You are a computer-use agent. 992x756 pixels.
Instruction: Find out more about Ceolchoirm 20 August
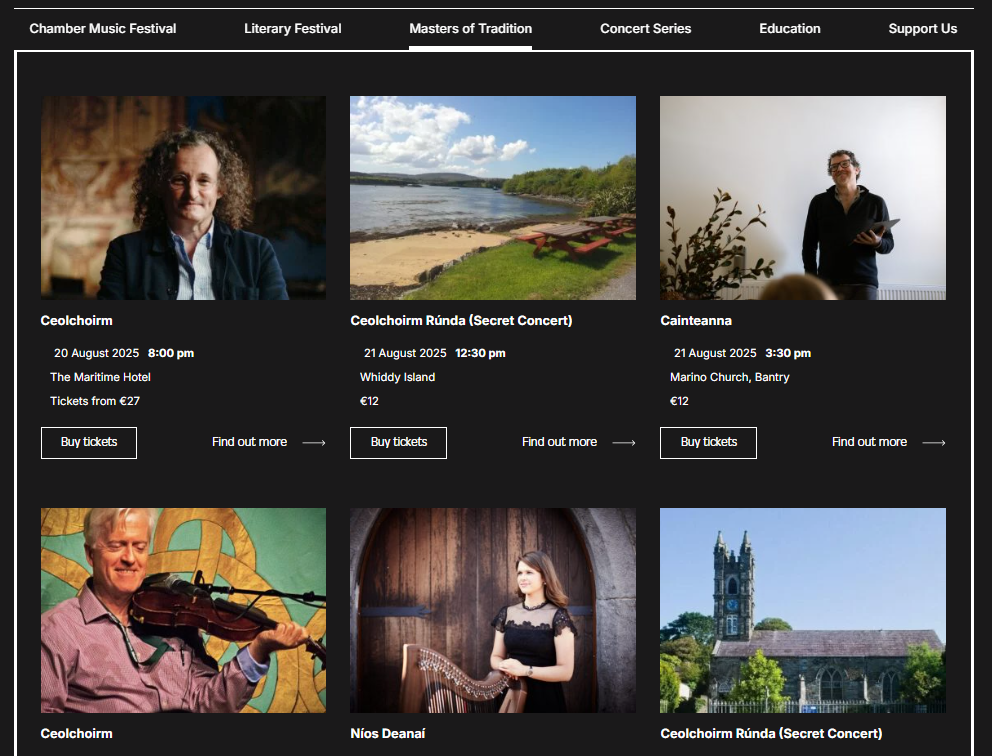(249, 442)
